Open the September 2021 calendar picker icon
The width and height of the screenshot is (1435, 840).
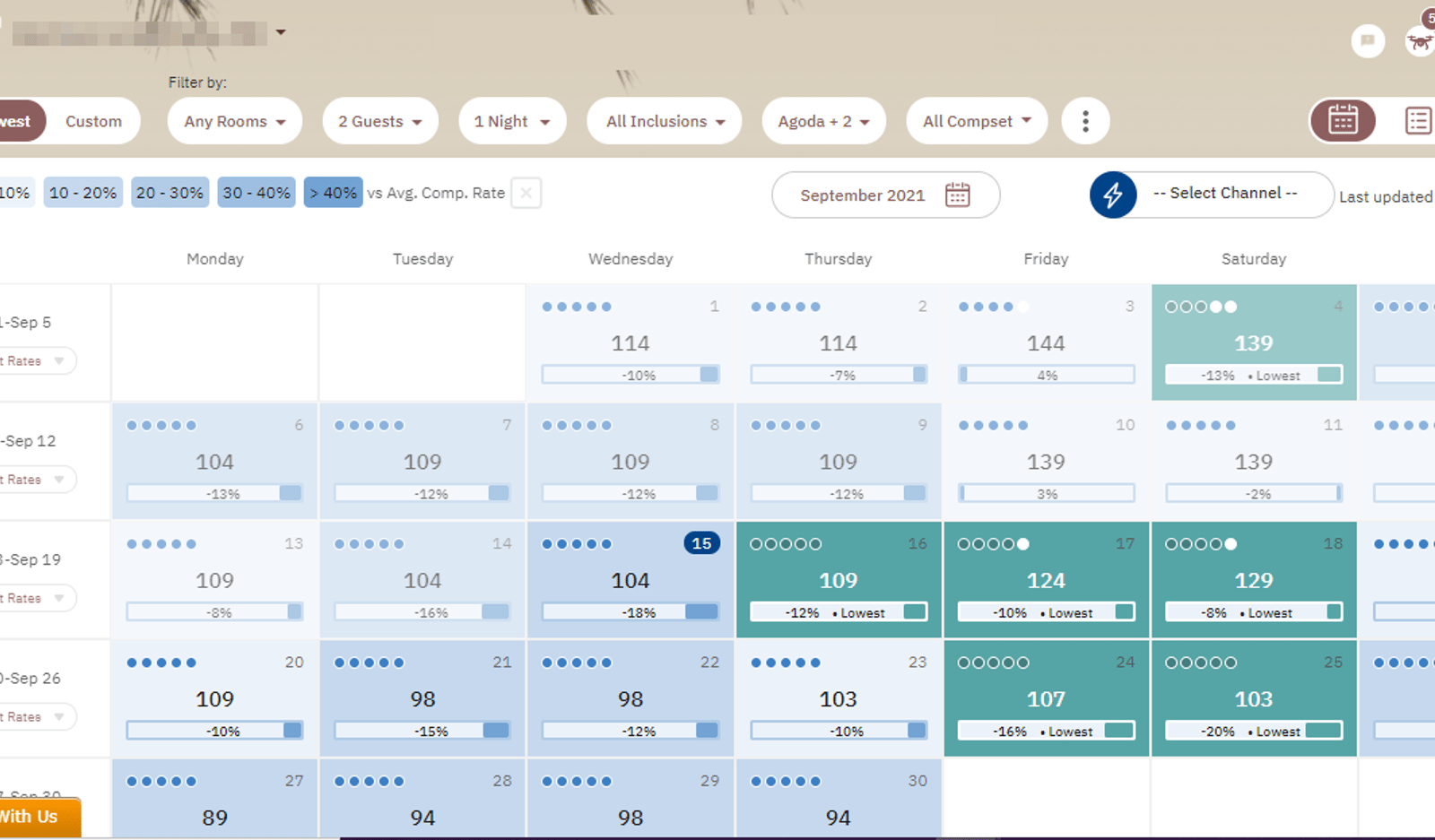point(957,195)
